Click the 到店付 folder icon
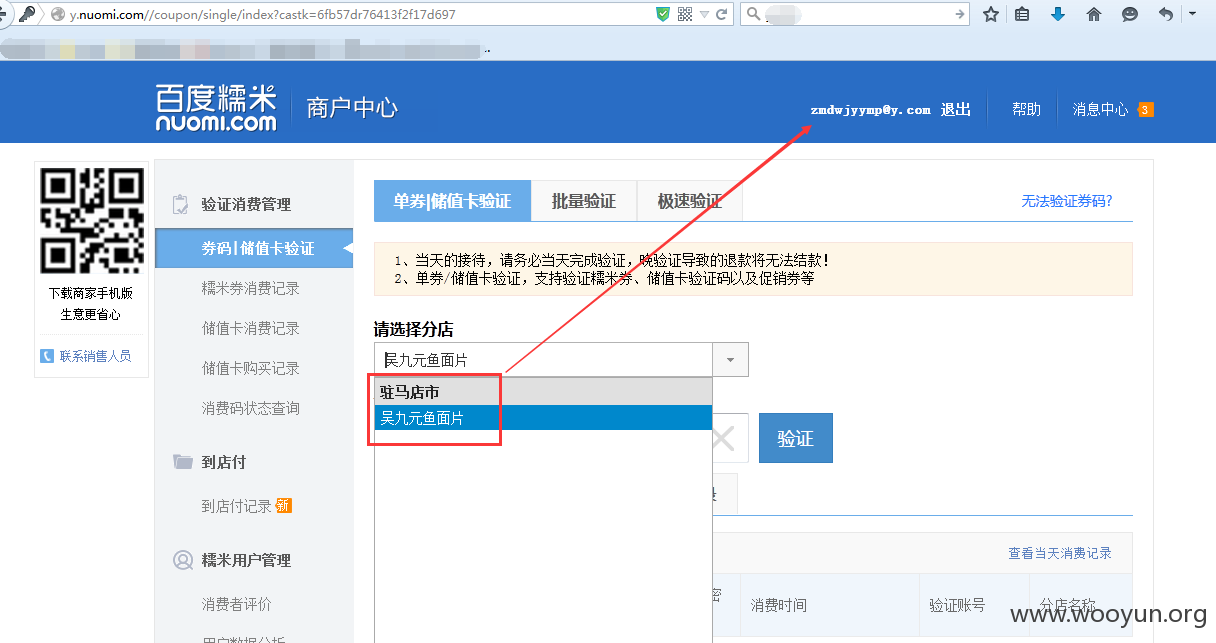The width and height of the screenshot is (1216, 643). coord(182,462)
